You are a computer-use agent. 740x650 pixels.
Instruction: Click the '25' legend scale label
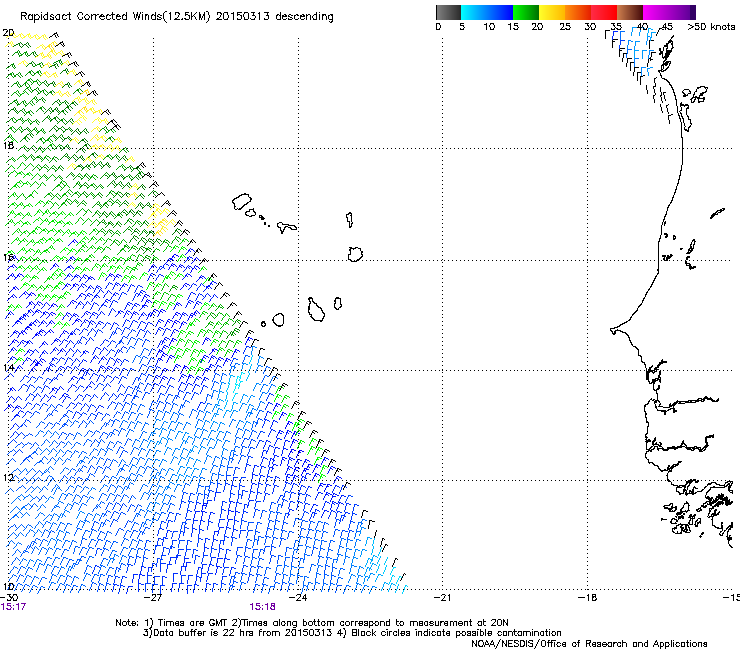pos(565,27)
